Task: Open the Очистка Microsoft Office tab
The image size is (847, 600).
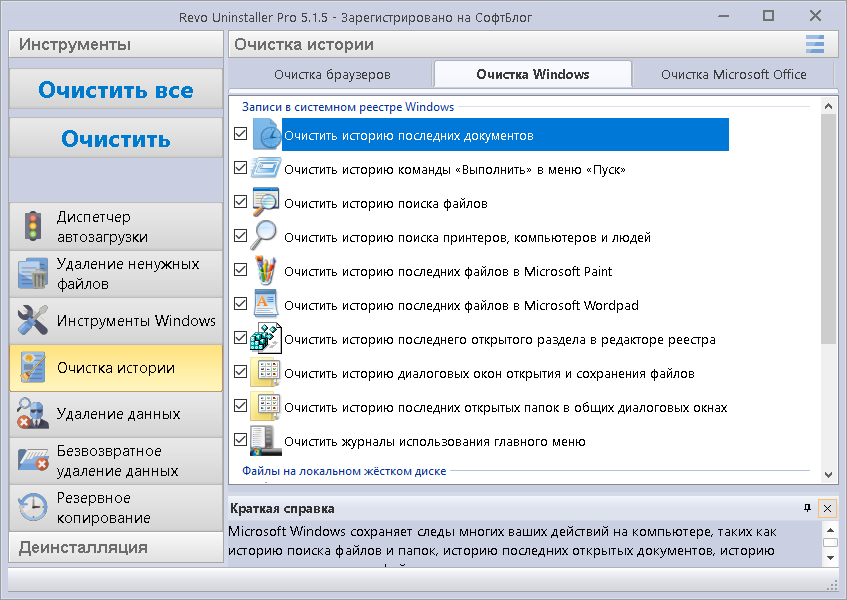Action: pos(734,75)
